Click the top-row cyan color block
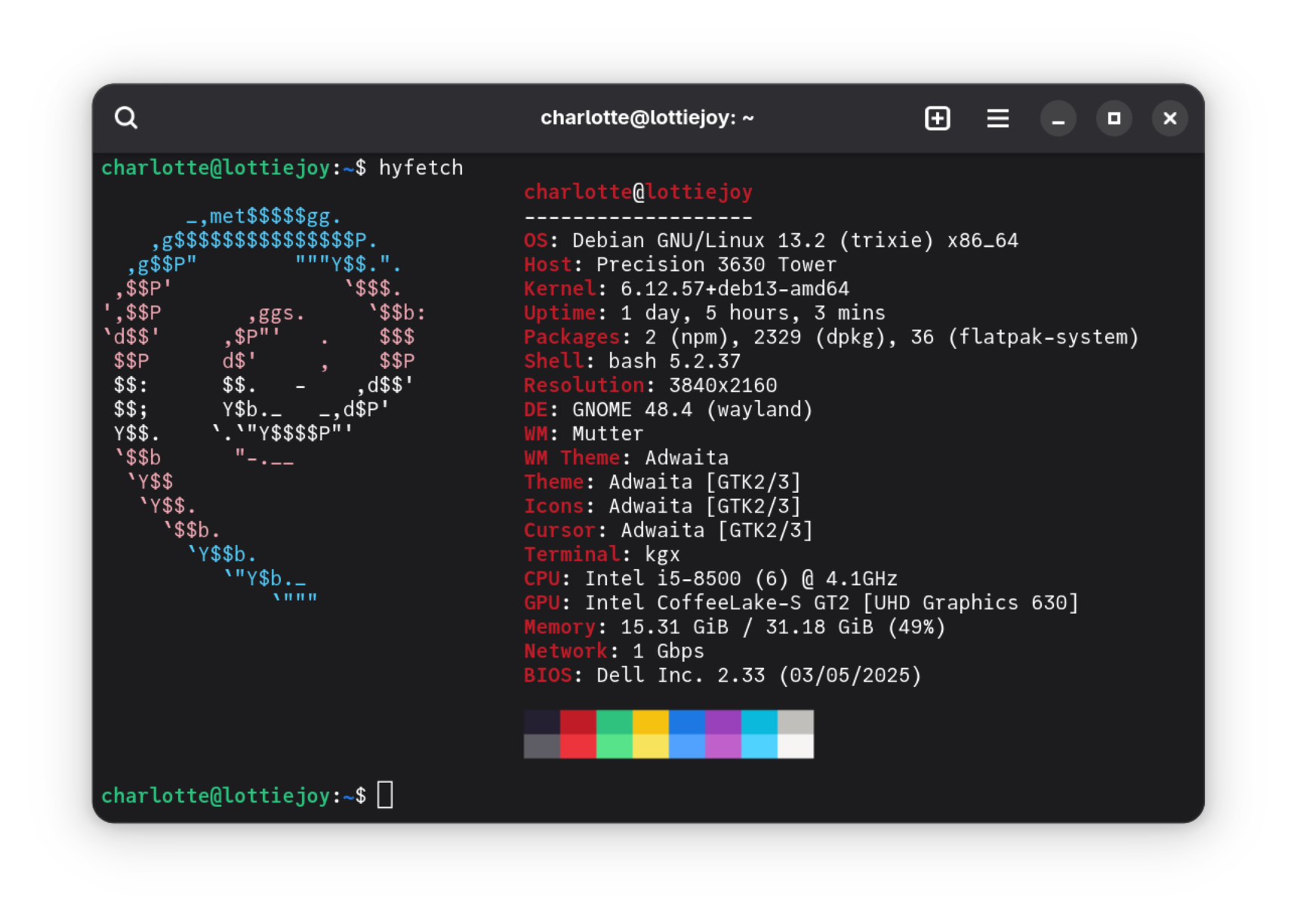Screen dimensions: 1297x924 tap(759, 722)
